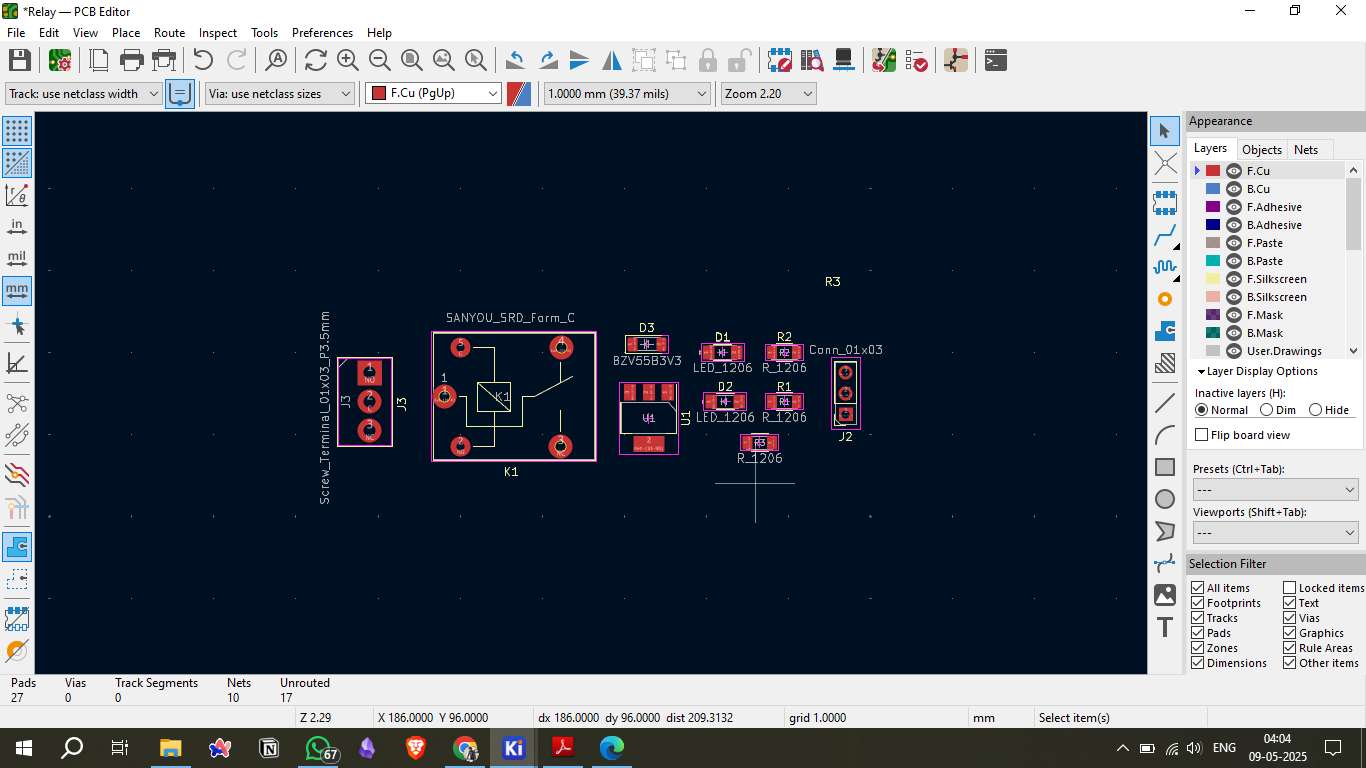This screenshot has height=768, width=1366.
Task: Open the Footprint Editor icon
Action: click(780, 60)
